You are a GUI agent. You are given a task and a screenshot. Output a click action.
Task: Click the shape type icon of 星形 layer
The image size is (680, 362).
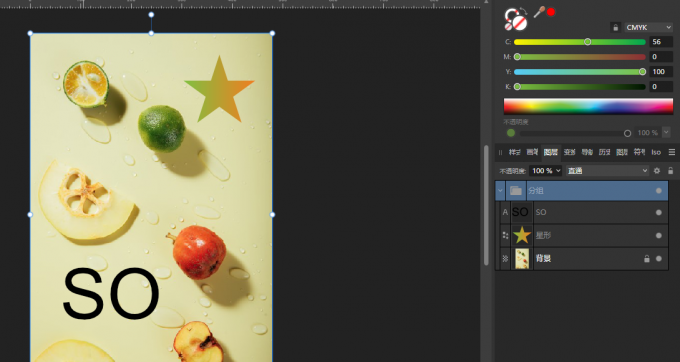tap(505, 235)
